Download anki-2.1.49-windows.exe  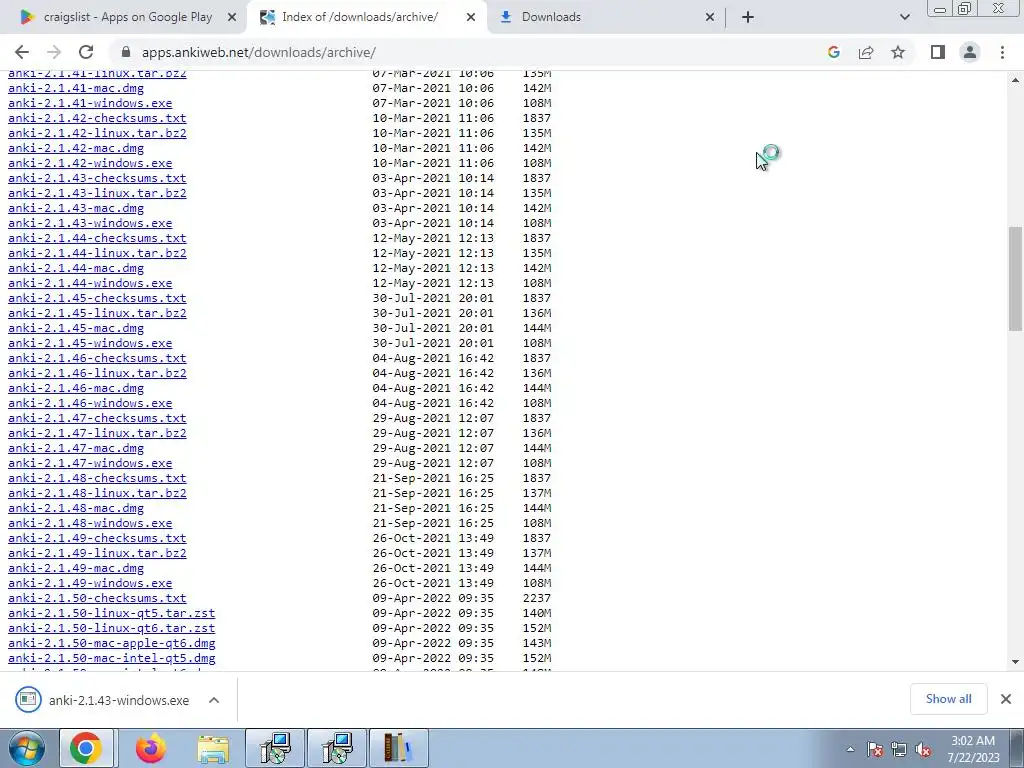[90, 583]
